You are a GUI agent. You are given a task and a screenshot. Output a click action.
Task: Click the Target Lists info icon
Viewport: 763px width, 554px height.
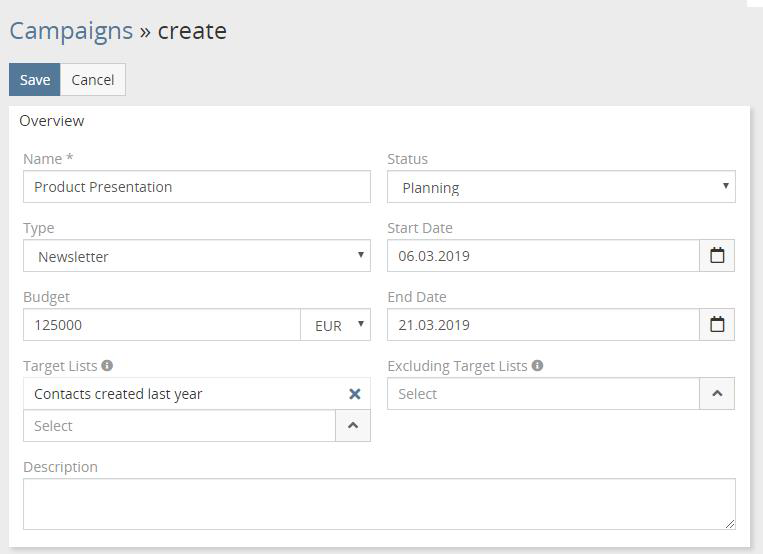tap(107, 366)
